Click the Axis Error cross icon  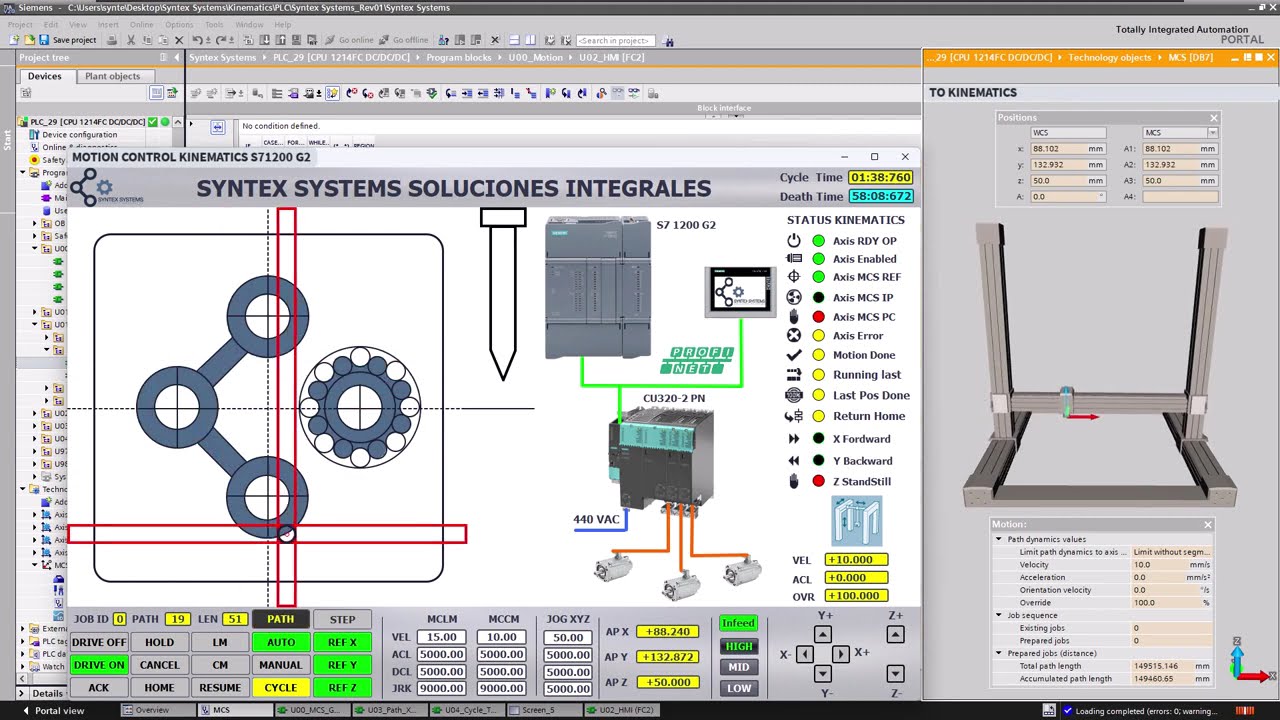[794, 336]
